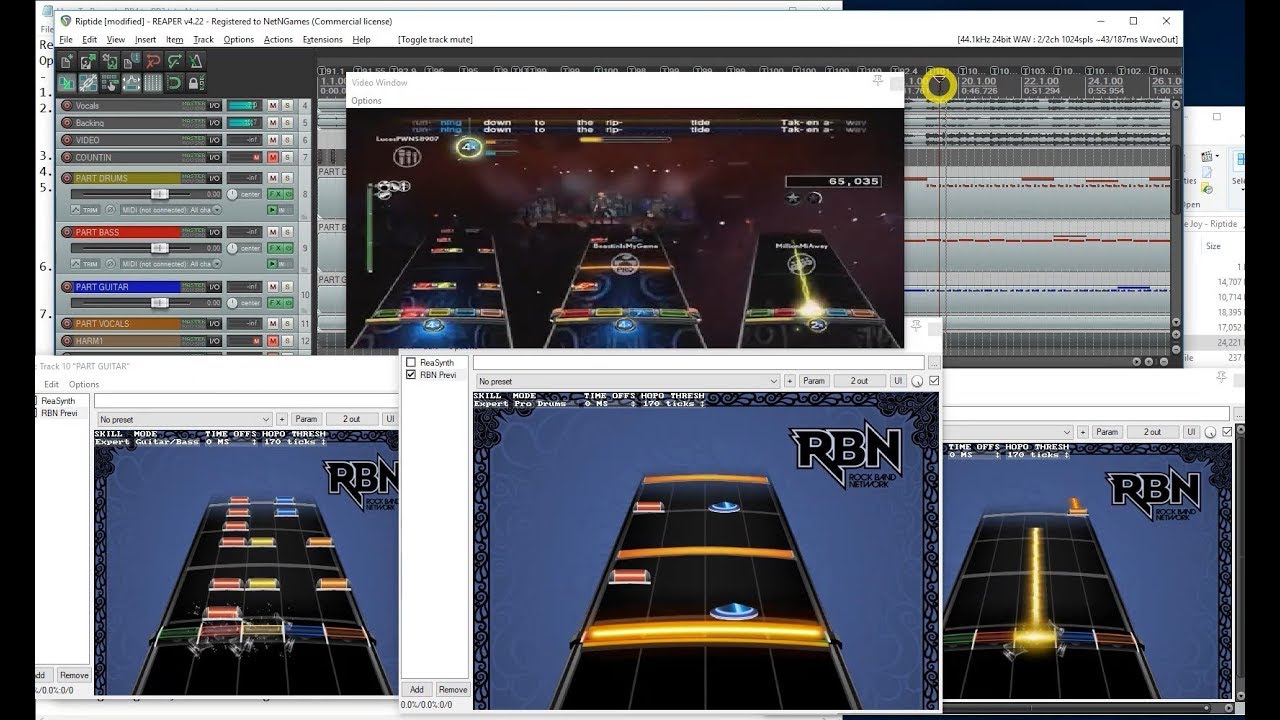The image size is (1280, 720).
Task: Solo the PART VOCALS track
Action: point(287,323)
